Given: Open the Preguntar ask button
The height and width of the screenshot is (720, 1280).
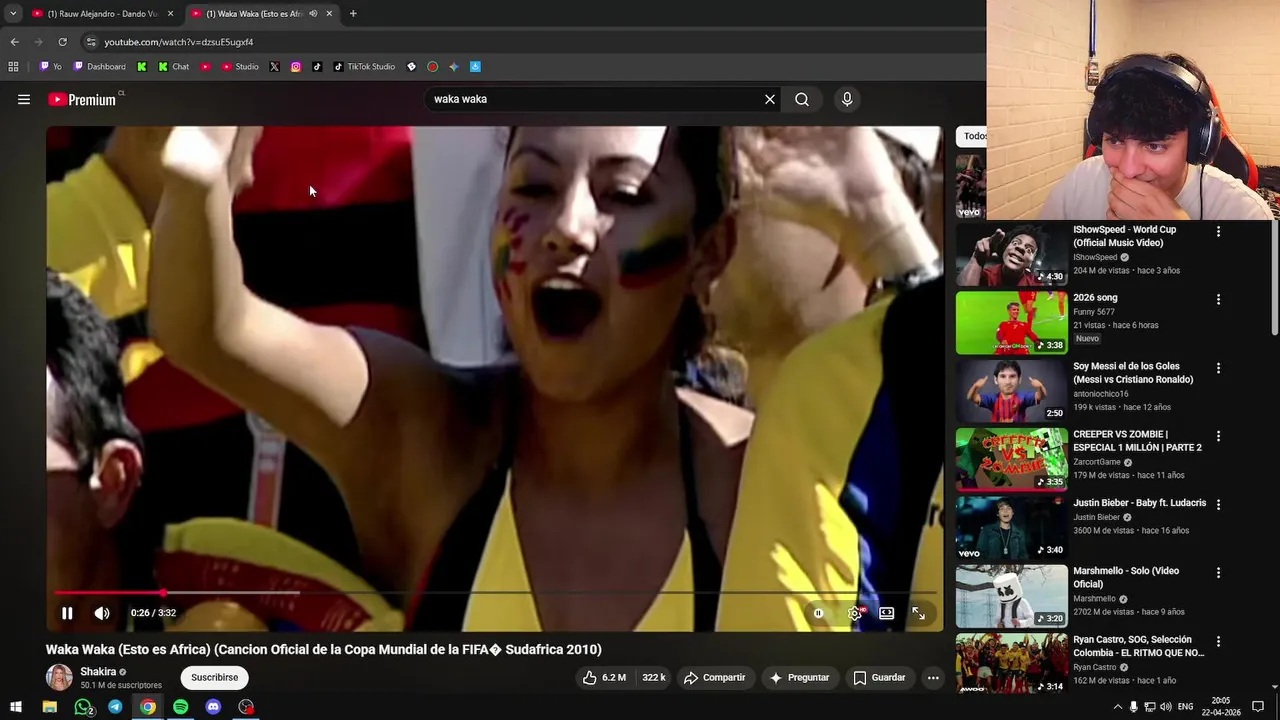Looking at the screenshot, I should (798, 677).
